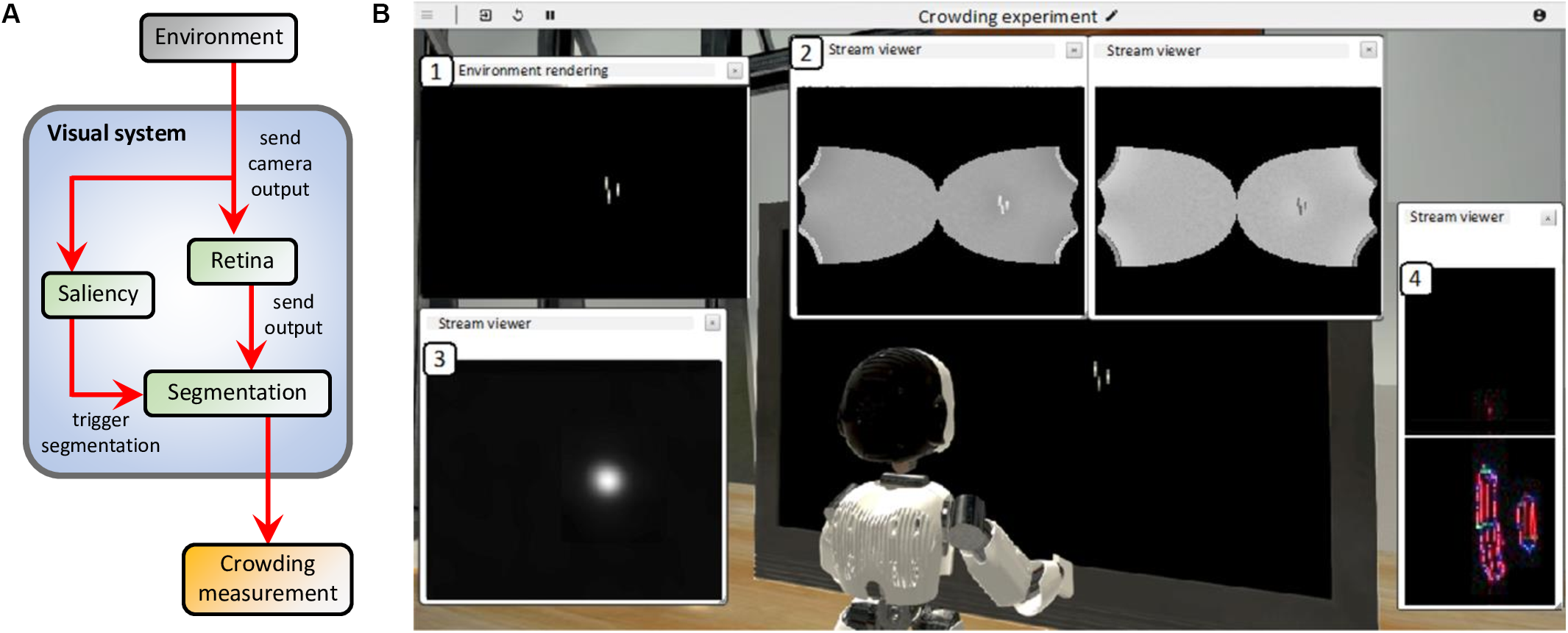Click the Crowding experiment title text
This screenshot has width=1568, height=633.
point(1007,16)
